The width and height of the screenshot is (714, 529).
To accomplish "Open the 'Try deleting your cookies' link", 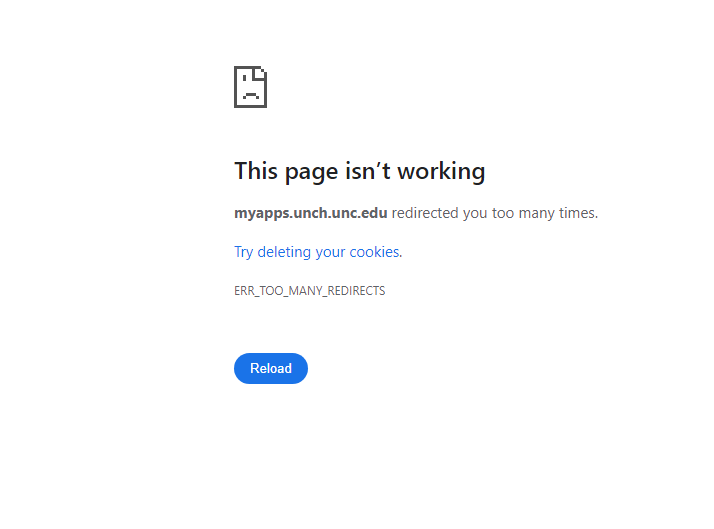I will click(x=318, y=252).
